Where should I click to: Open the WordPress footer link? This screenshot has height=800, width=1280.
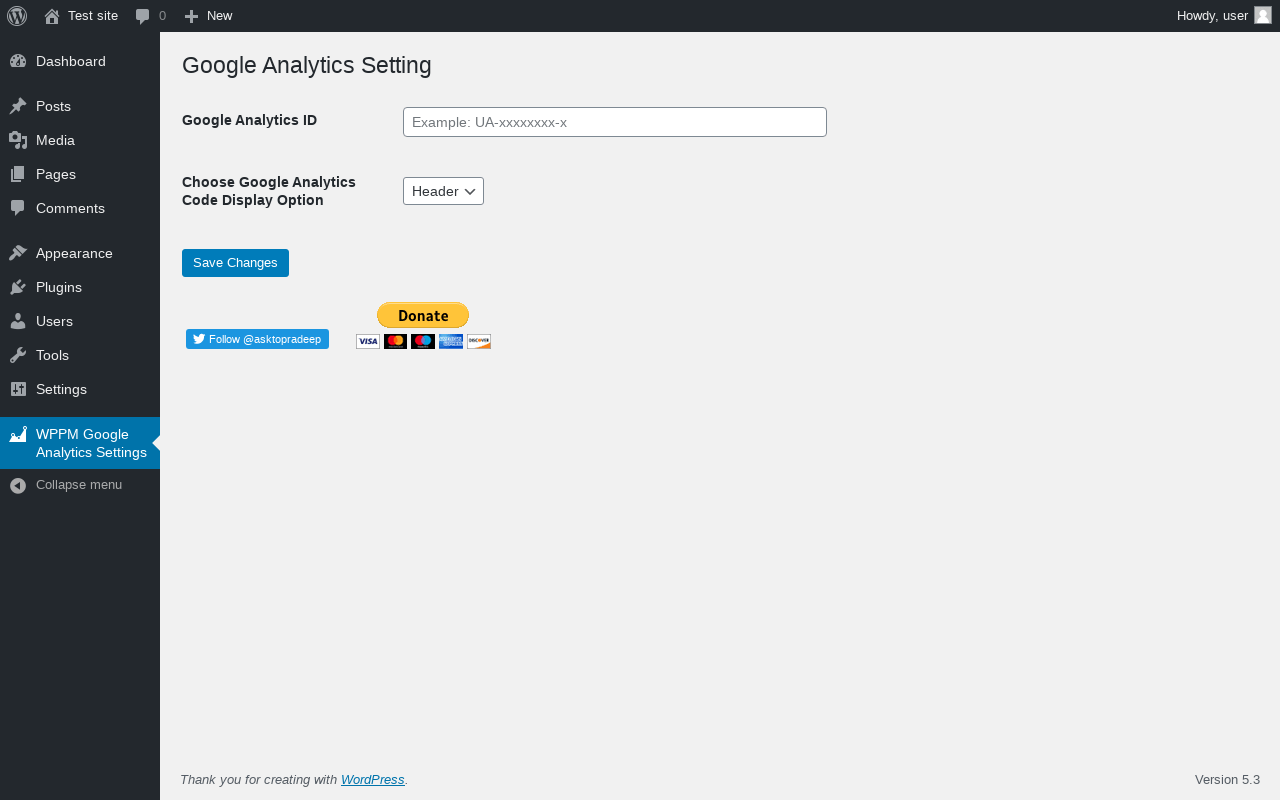tap(372, 780)
